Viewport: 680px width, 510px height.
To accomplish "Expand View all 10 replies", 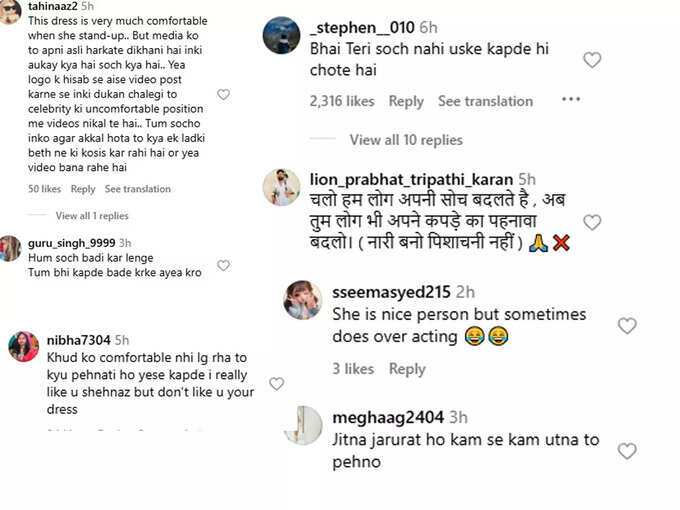I will pos(406,140).
